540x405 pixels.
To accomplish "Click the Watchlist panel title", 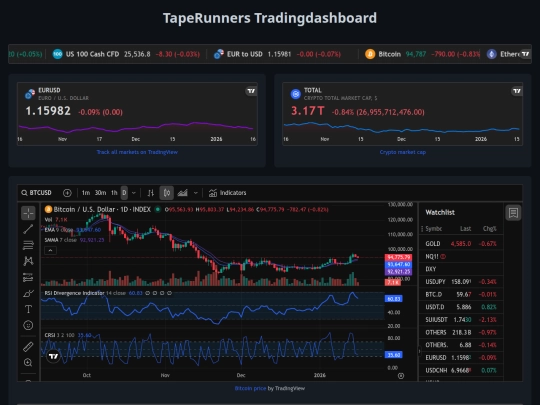I will pyautogui.click(x=440, y=212).
